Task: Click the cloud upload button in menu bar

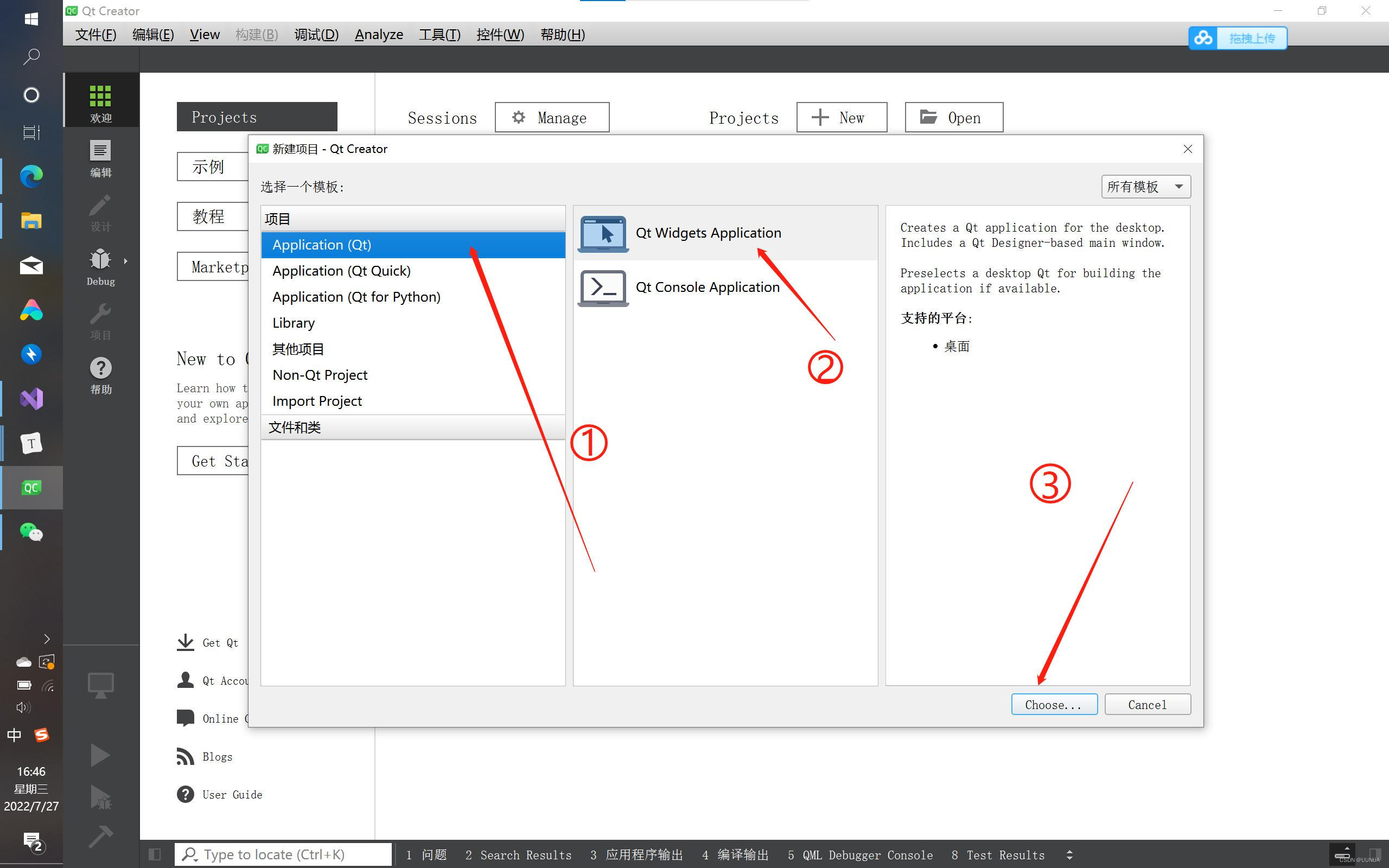Action: click(1238, 38)
